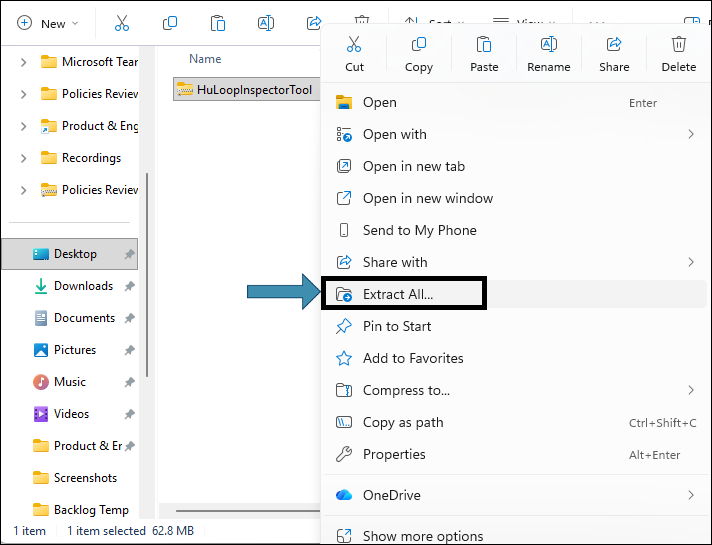Image resolution: width=712 pixels, height=545 pixels.
Task: Select Copy as path
Action: click(516, 422)
